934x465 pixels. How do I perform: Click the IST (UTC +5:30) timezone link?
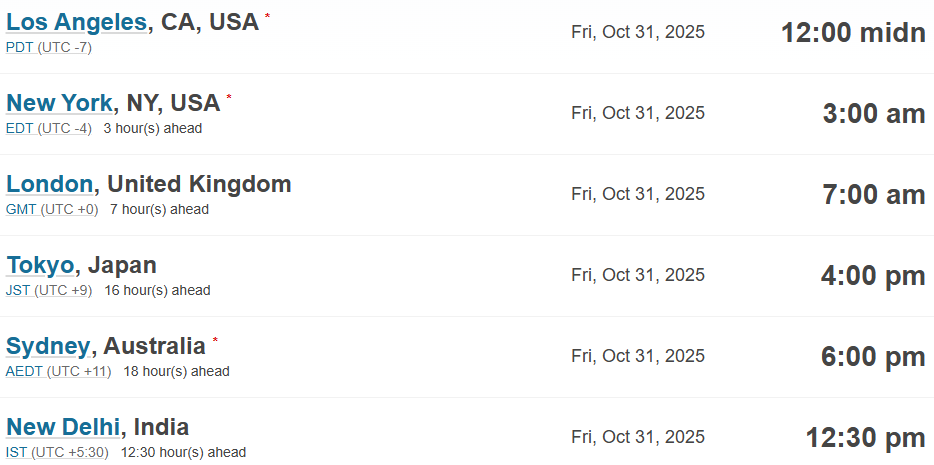pyautogui.click(x=58, y=452)
